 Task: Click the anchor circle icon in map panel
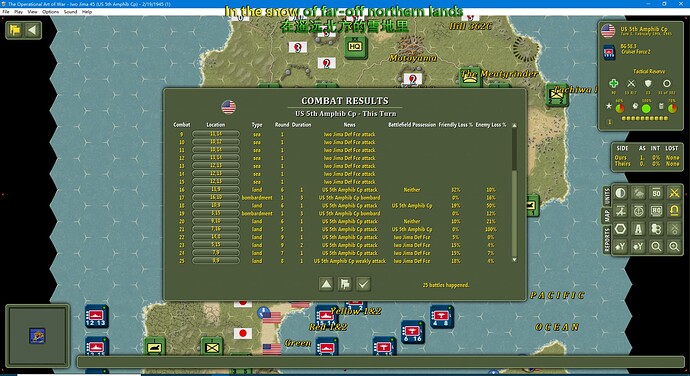638,211
